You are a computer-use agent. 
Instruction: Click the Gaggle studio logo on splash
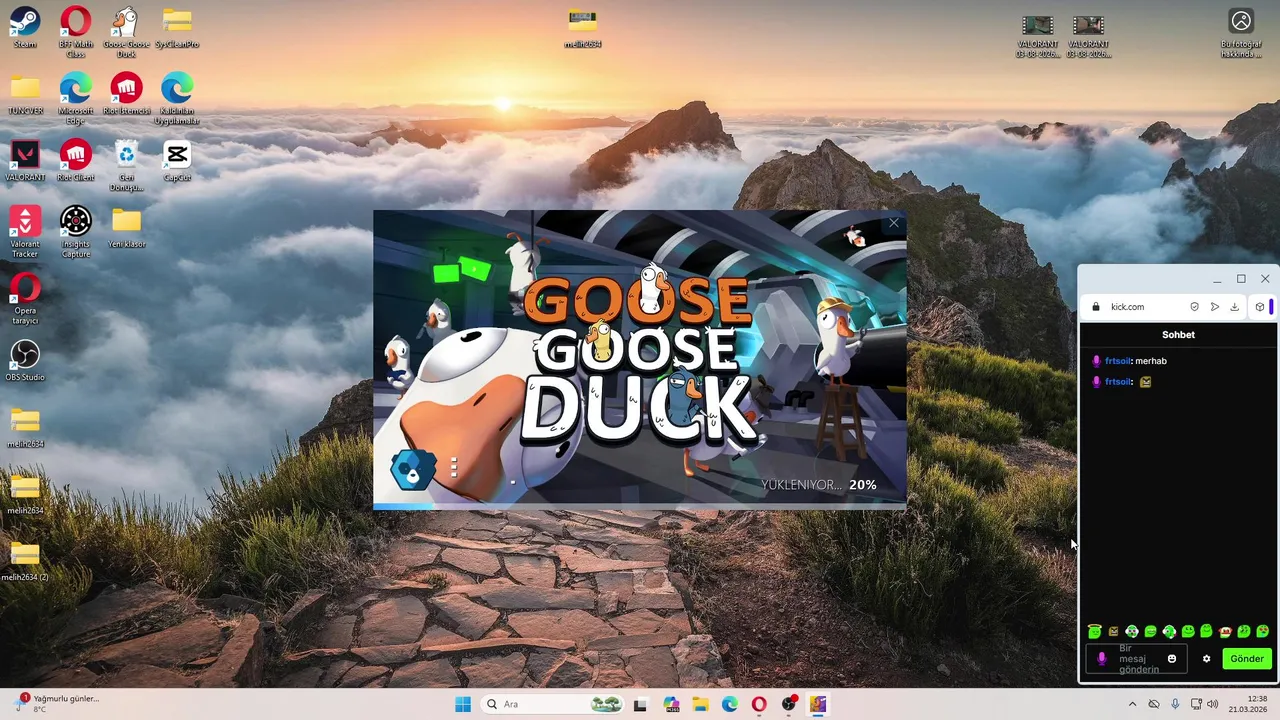tap(413, 468)
